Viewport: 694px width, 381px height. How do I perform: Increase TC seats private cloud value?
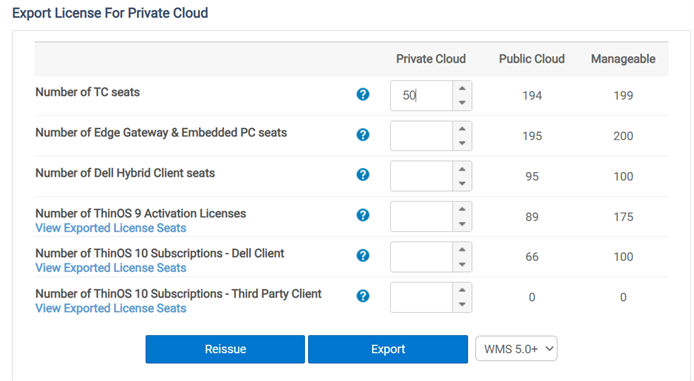(x=462, y=89)
